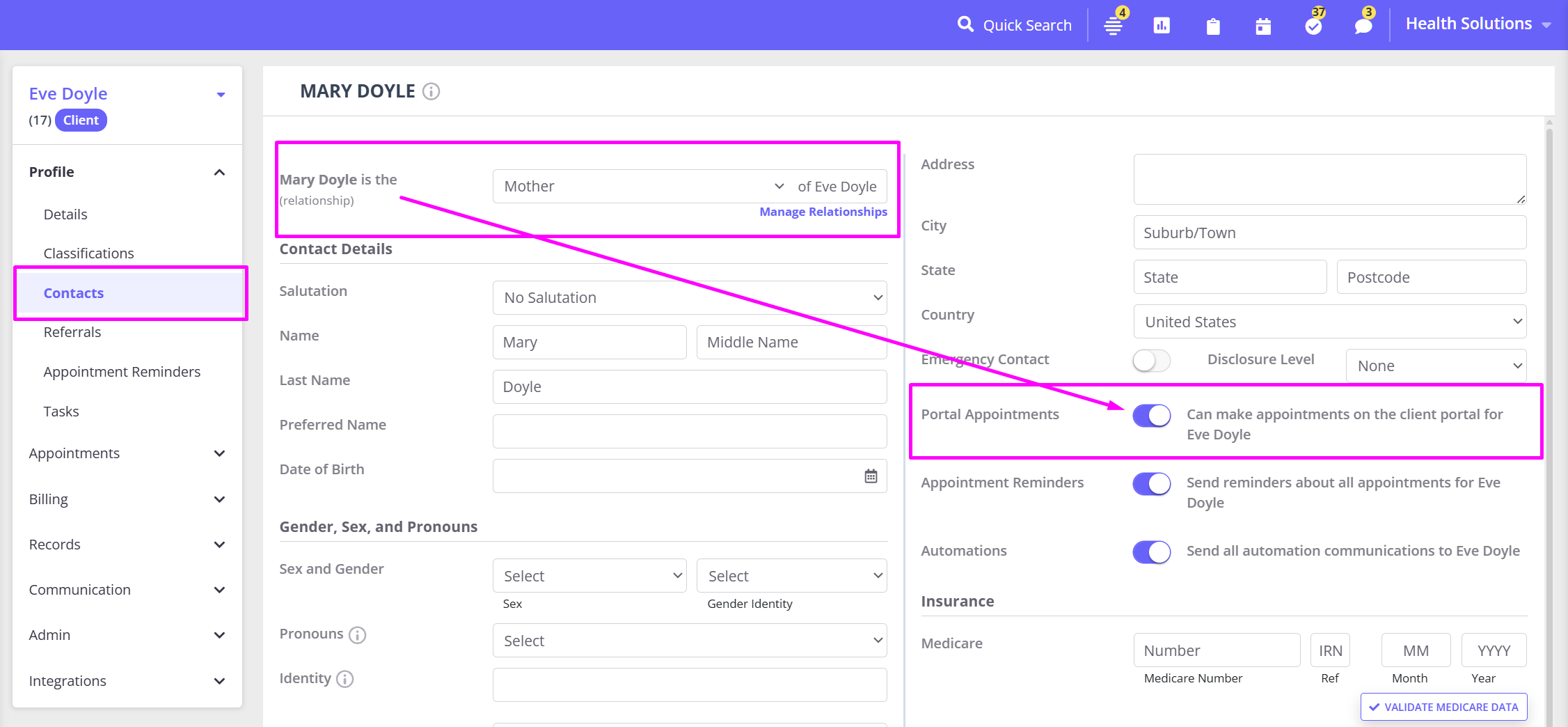Open tasks checkmark icon with badge 37
This screenshot has width=1568, height=727.
[1313, 26]
